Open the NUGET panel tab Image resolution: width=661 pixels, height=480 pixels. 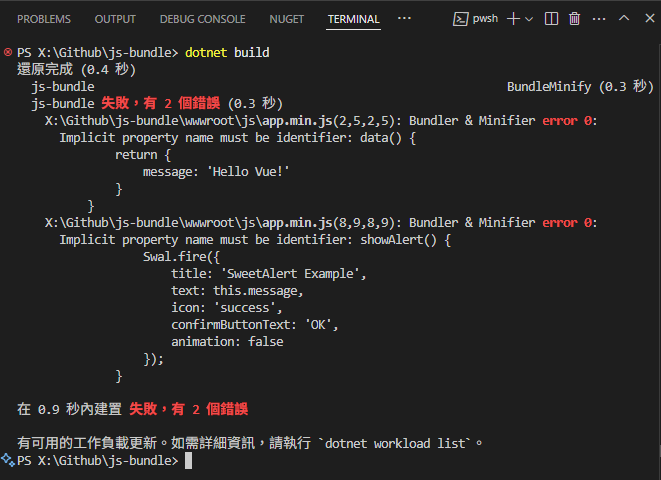coord(286,19)
